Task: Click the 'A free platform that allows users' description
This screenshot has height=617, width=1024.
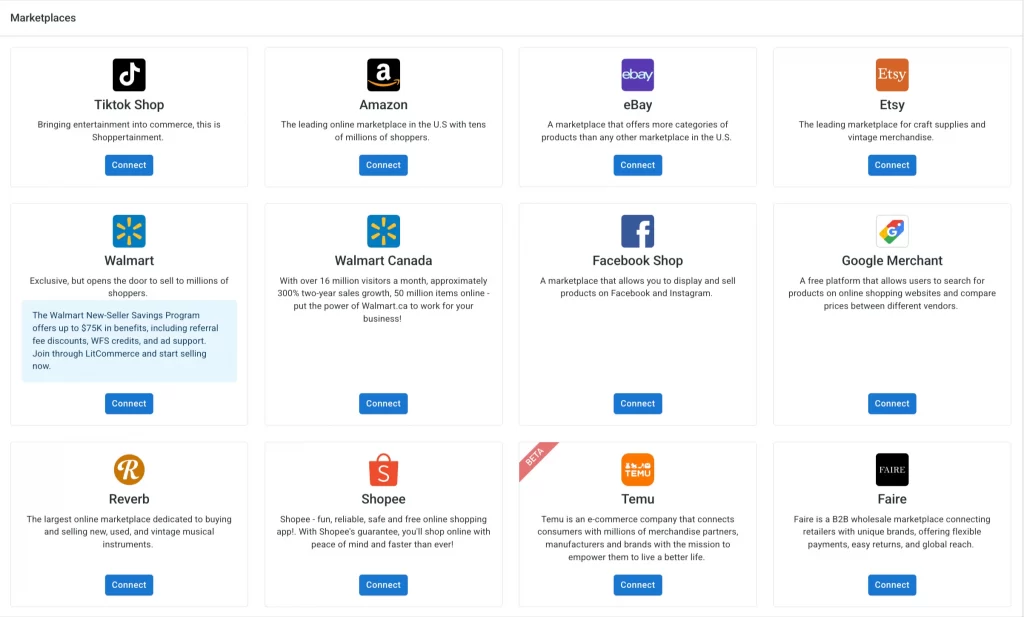Action: coord(892,293)
